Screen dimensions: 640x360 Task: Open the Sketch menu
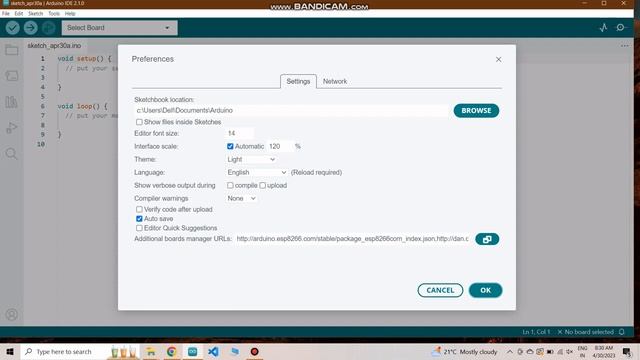(x=36, y=13)
